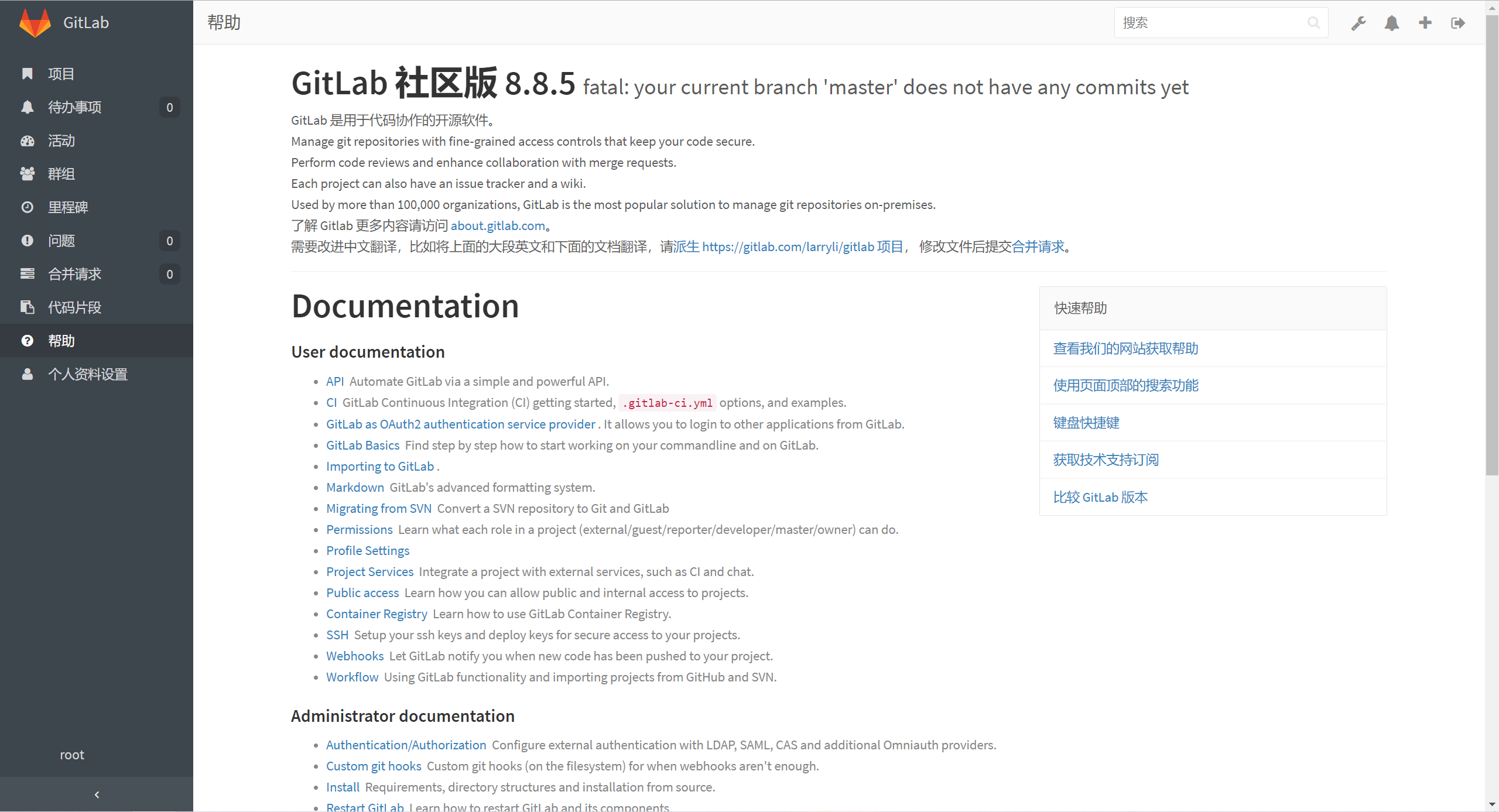The height and width of the screenshot is (812, 1499).
Task: Click the plus icon for new project
Action: point(1425,23)
